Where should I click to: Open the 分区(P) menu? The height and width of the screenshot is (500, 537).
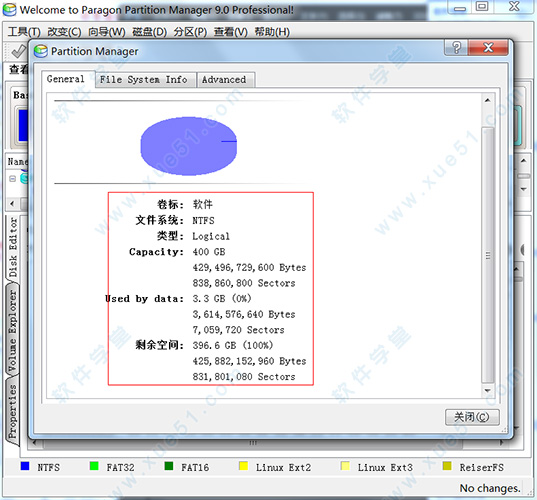(190, 32)
